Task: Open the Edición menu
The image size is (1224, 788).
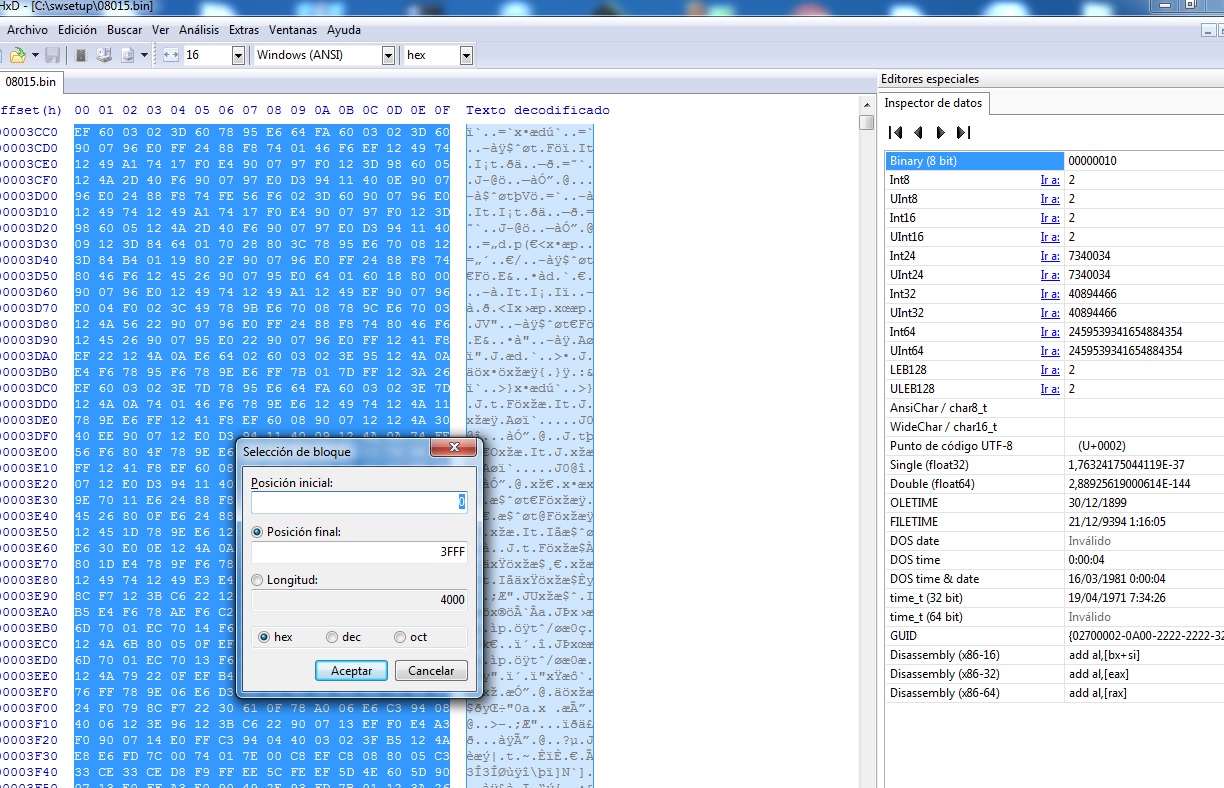Action: [x=78, y=30]
